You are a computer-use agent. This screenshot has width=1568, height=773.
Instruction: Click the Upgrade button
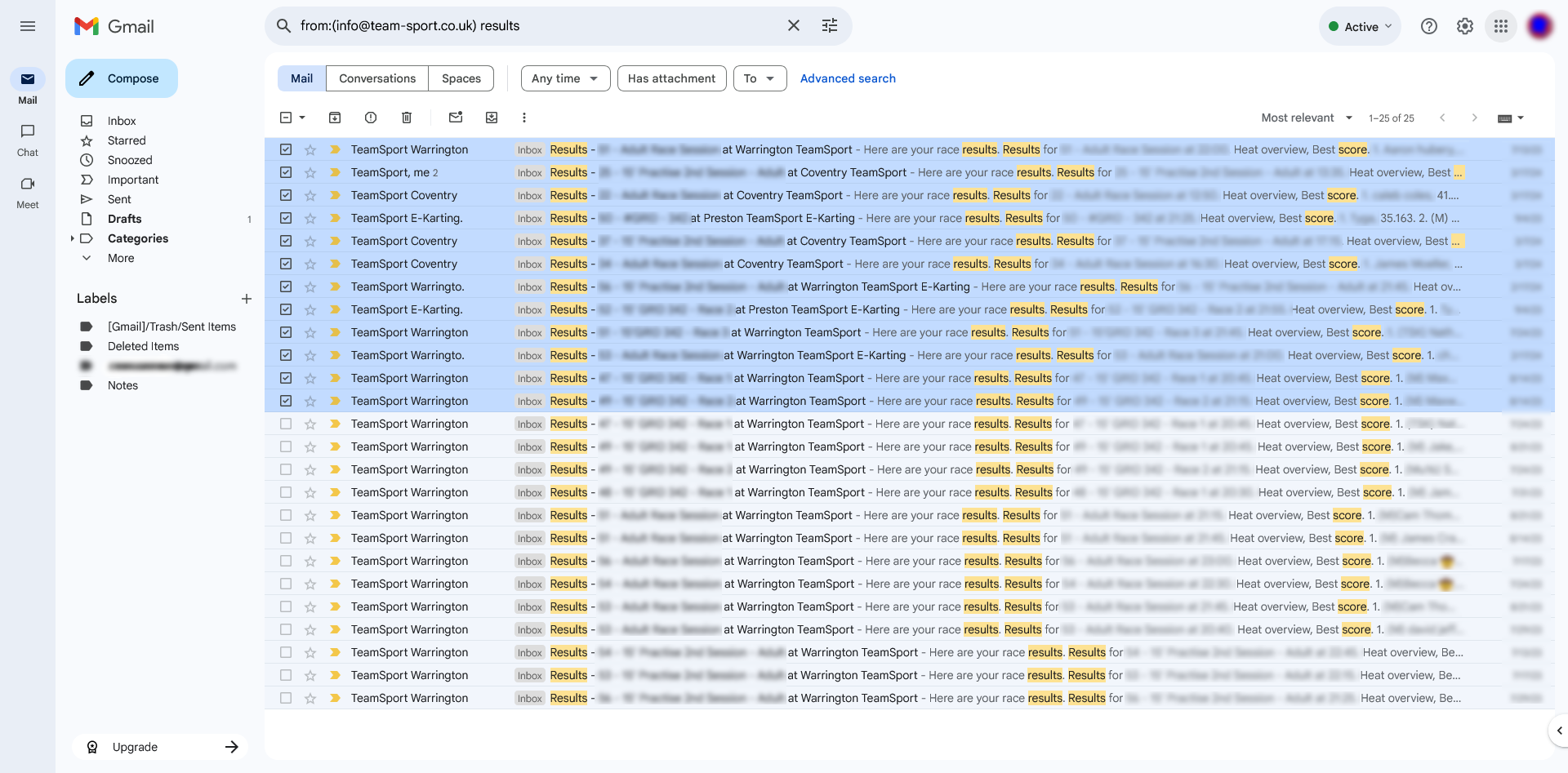pyautogui.click(x=160, y=747)
